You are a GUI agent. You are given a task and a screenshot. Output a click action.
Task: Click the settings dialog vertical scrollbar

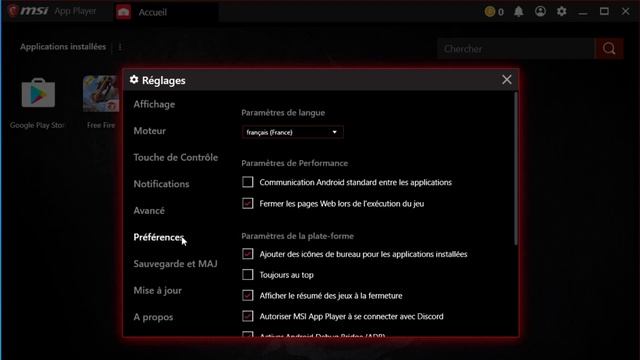(x=516, y=169)
